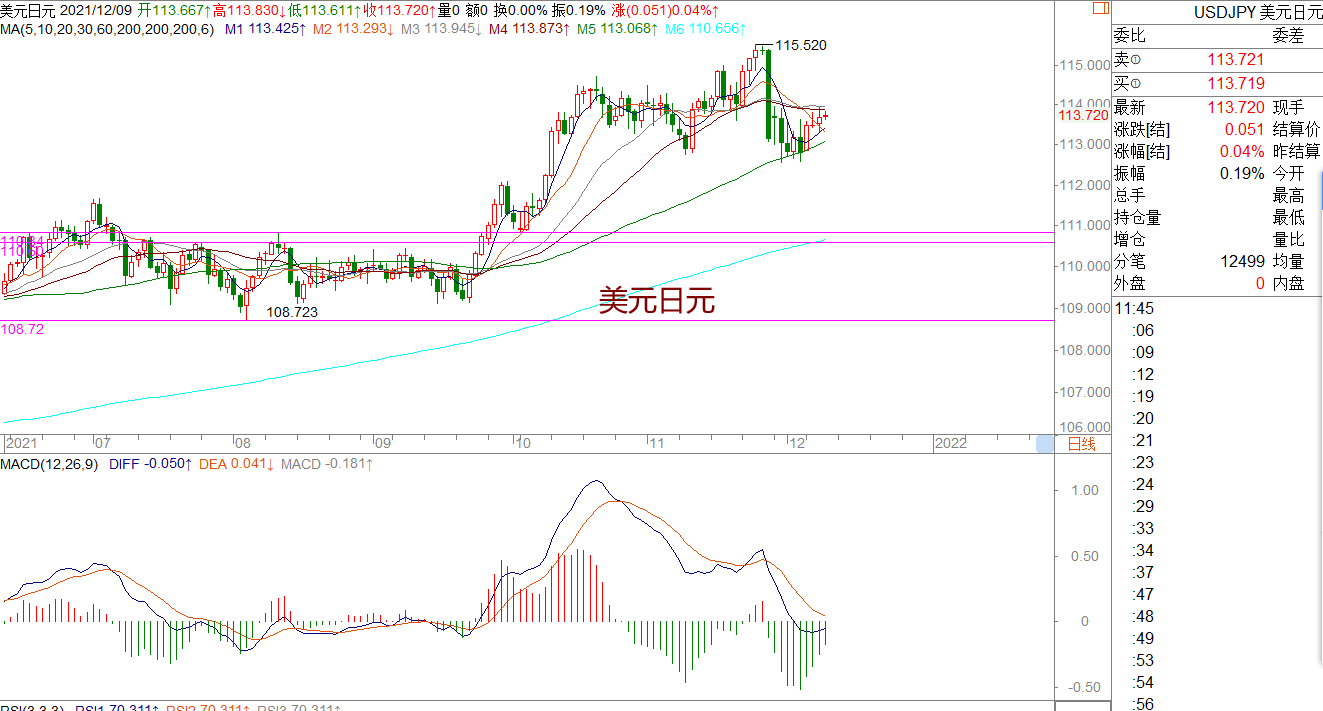Click the 1.00 MACD axis label
The width and height of the screenshot is (1323, 711).
pyautogui.click(x=1086, y=490)
